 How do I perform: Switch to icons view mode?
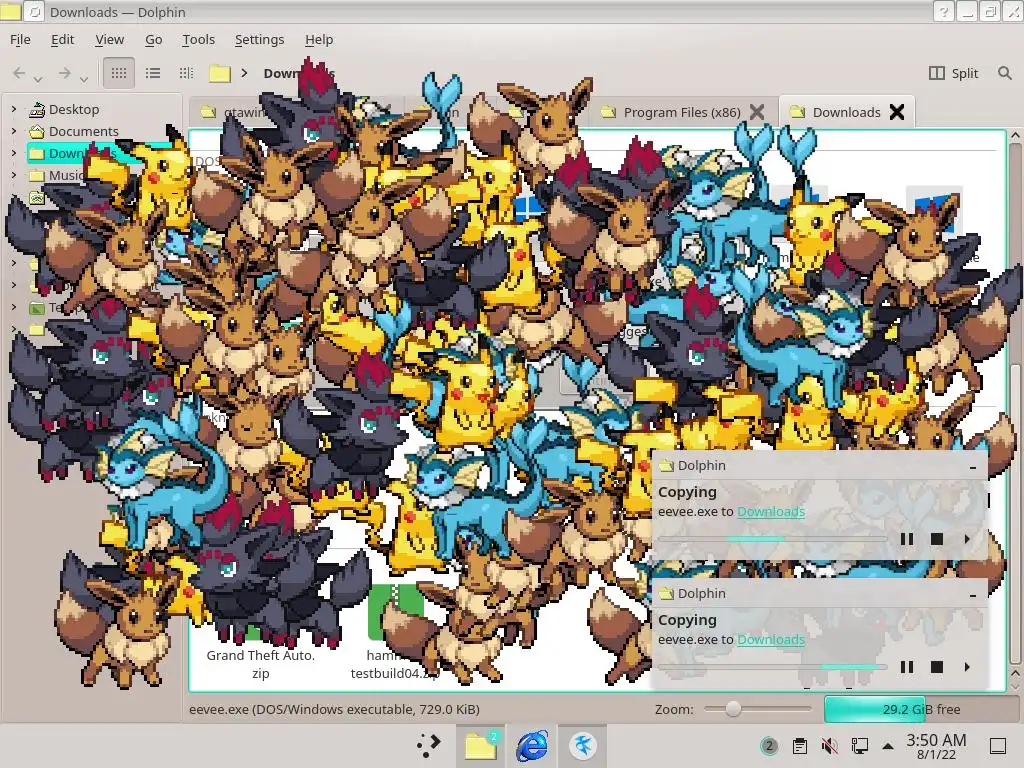click(x=119, y=73)
